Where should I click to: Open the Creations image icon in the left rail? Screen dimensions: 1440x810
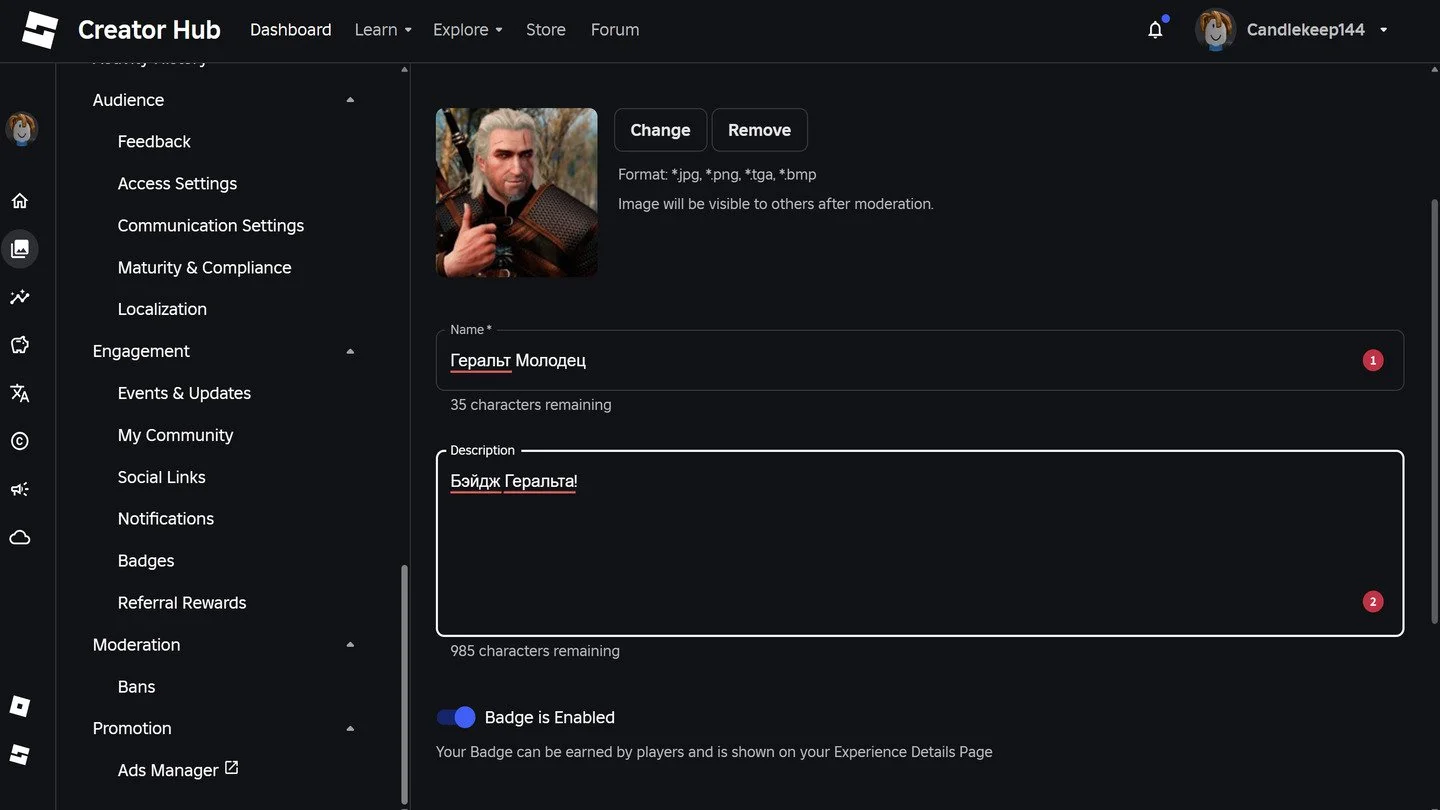click(20, 249)
